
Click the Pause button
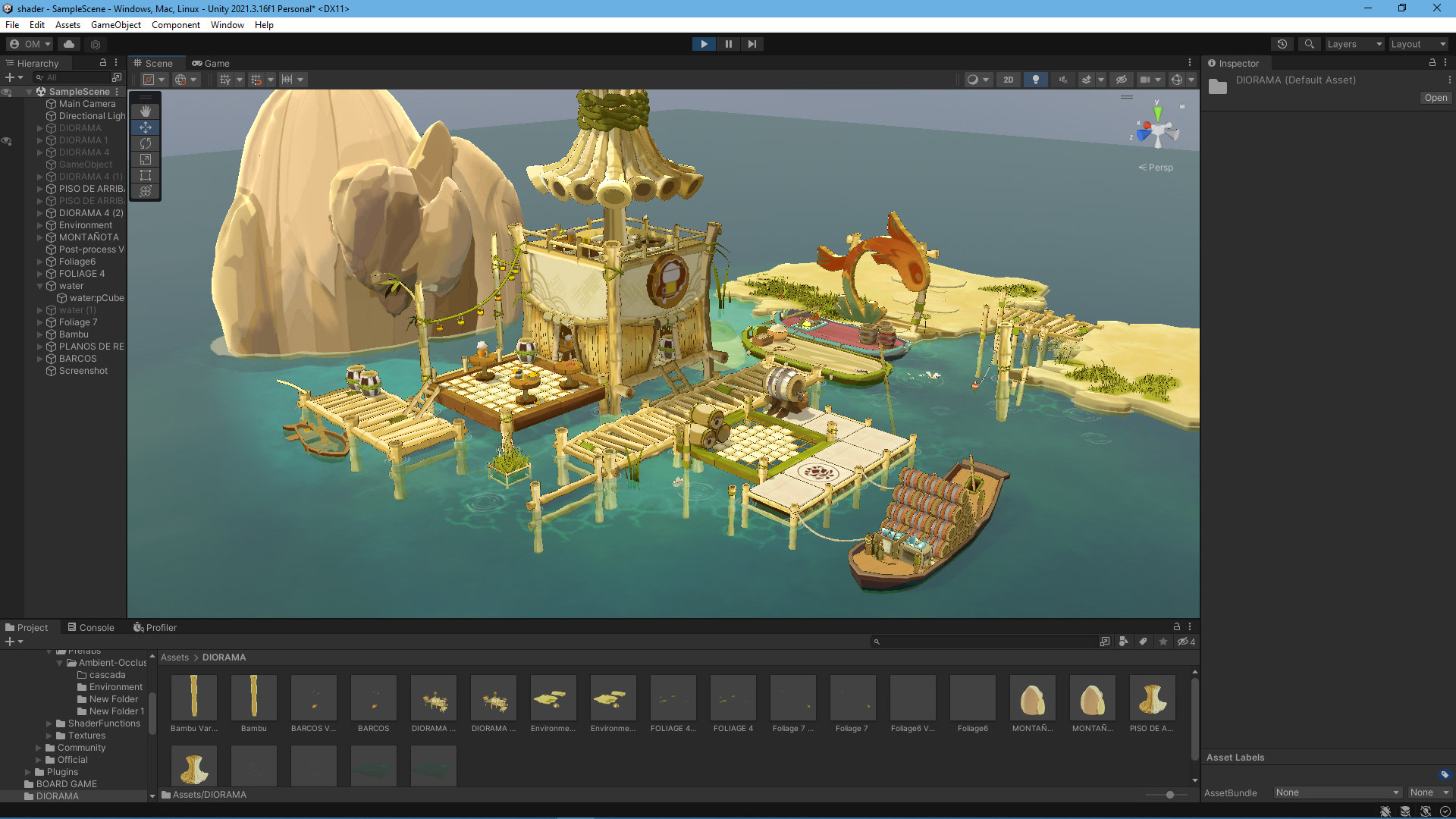tap(728, 44)
